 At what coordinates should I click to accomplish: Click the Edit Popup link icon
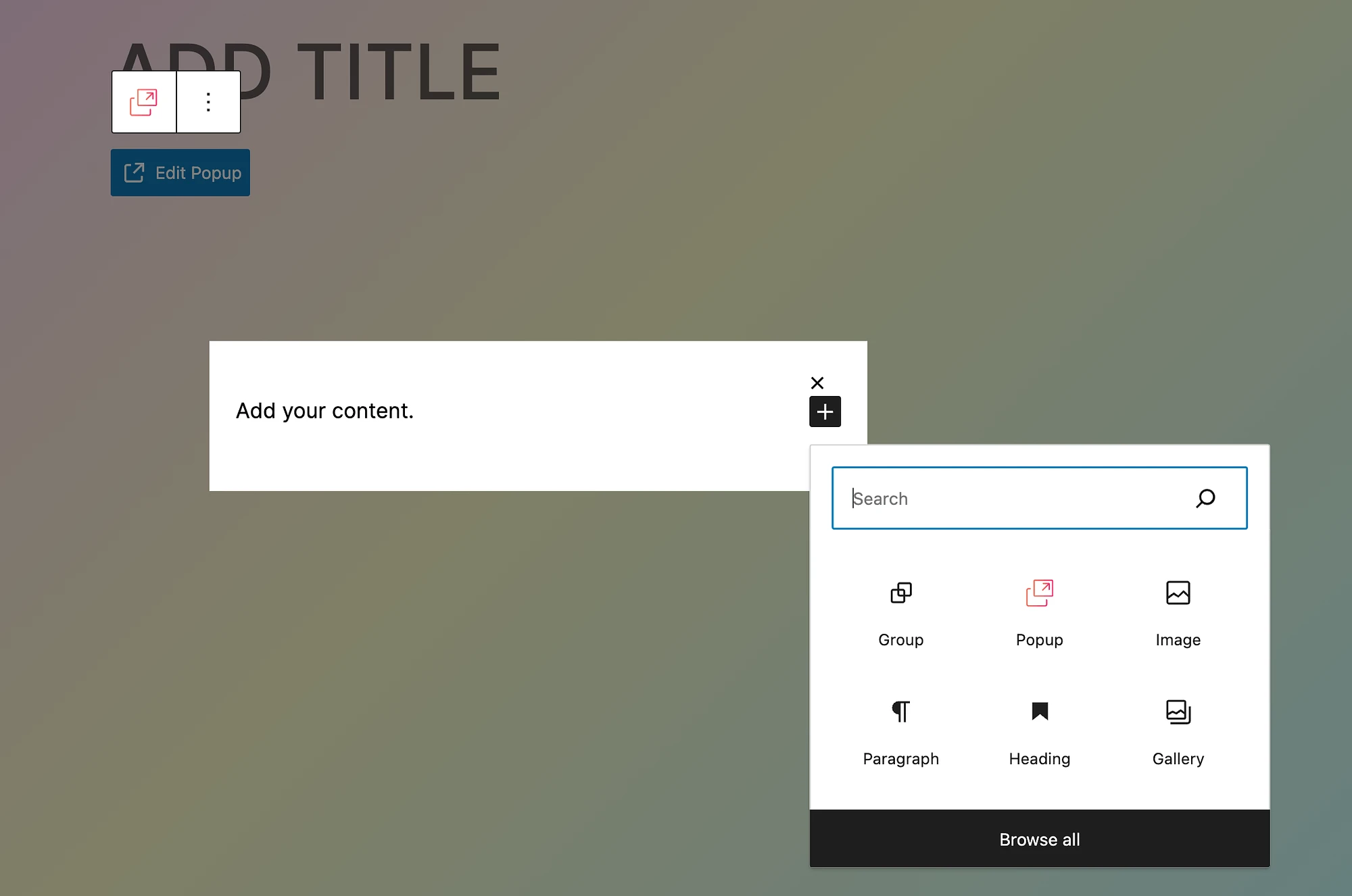[134, 173]
